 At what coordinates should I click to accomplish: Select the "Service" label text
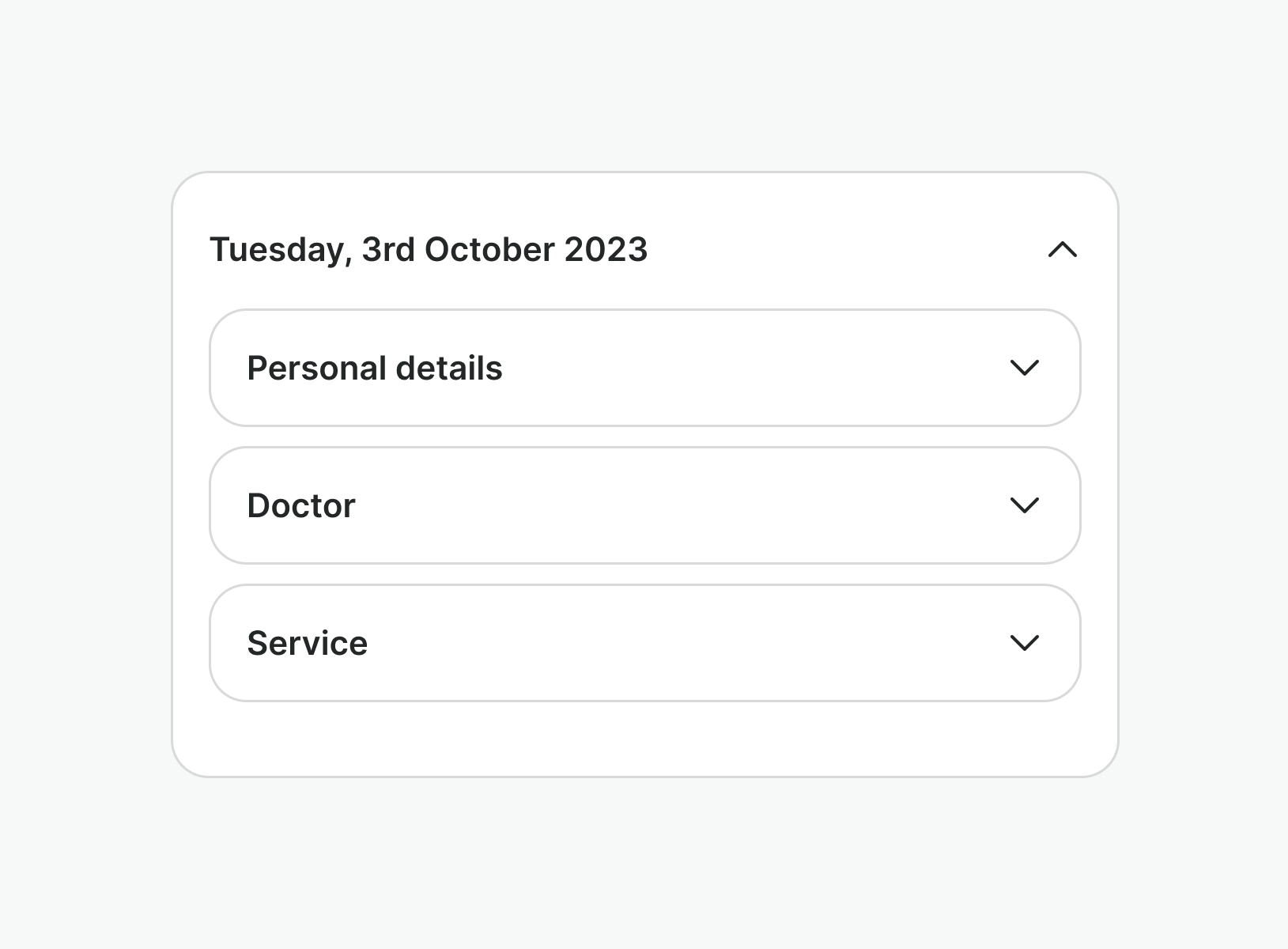pyautogui.click(x=307, y=644)
